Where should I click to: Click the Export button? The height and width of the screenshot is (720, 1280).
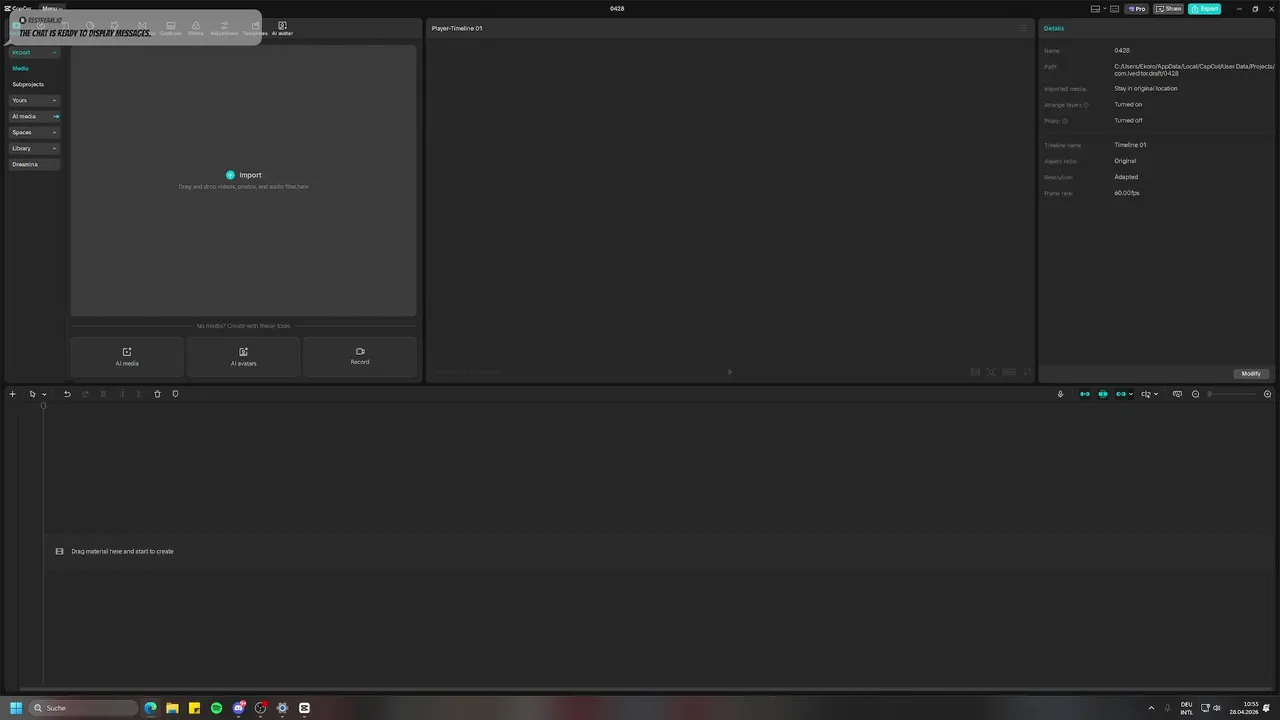(1205, 8)
